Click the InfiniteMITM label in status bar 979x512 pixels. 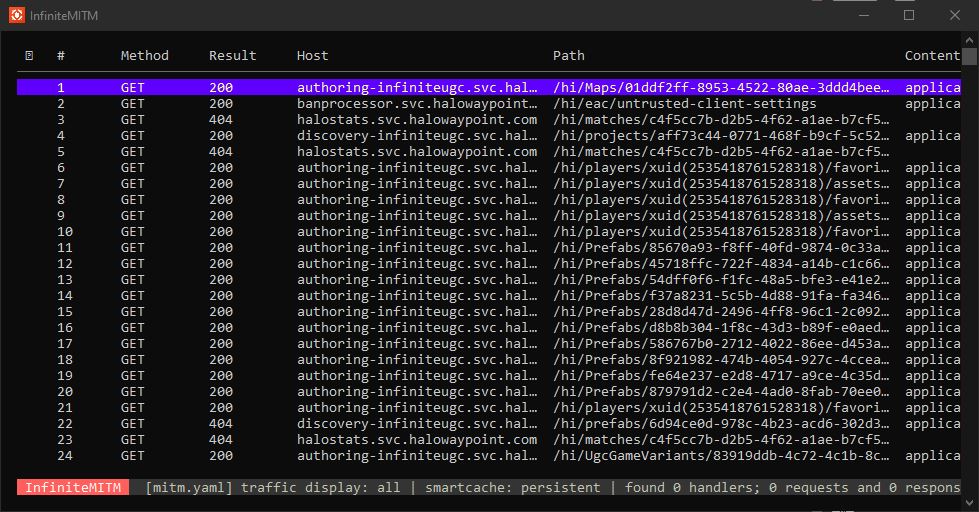(73, 488)
